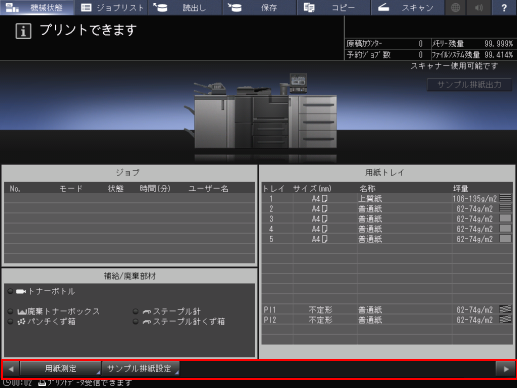The image size is (517, 388).
Task: Open the 保存 tab
Action: coord(259,7)
